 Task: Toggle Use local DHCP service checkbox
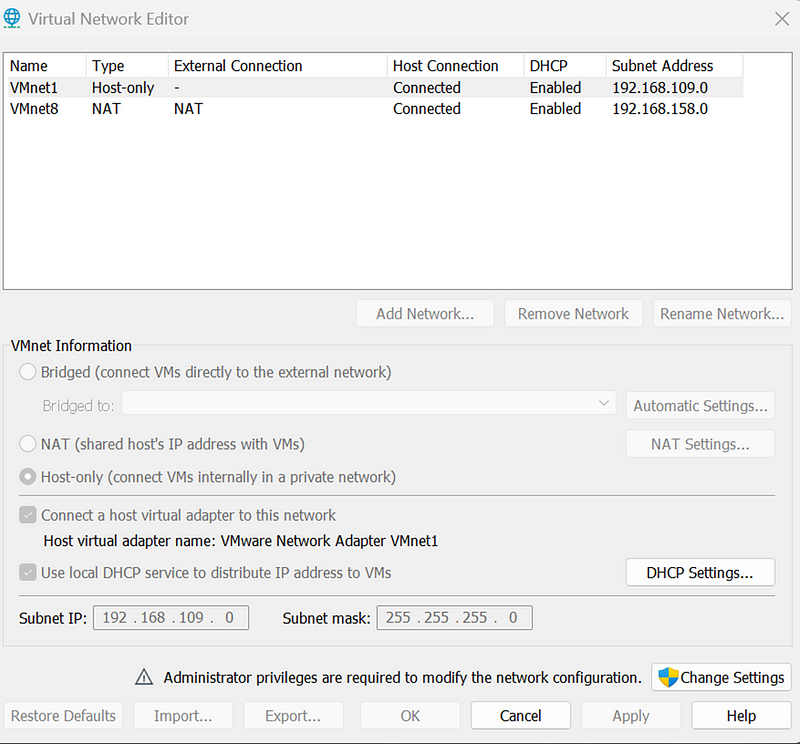coord(28,573)
